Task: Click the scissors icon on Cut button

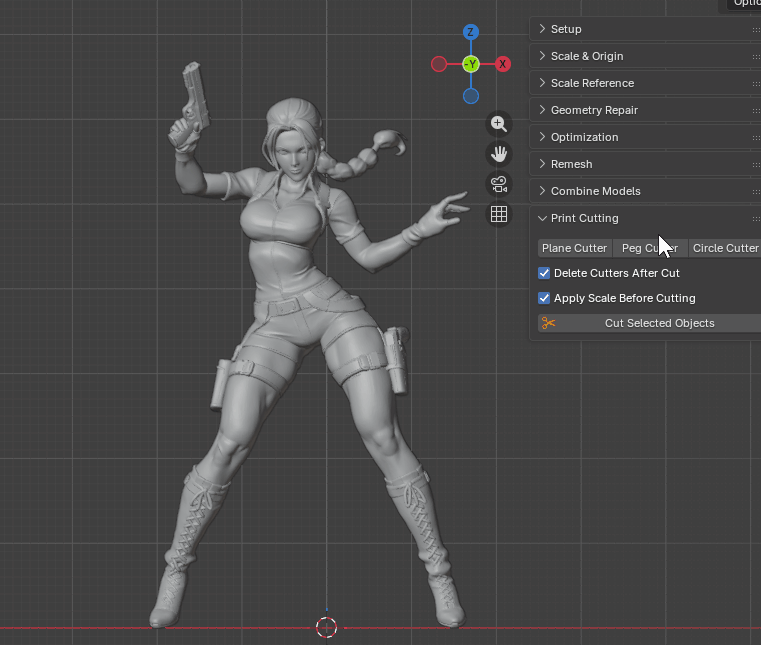Action: pos(548,323)
